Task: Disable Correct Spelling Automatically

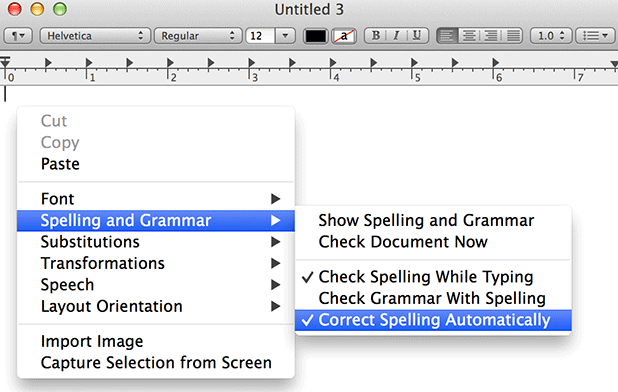Action: [433, 320]
